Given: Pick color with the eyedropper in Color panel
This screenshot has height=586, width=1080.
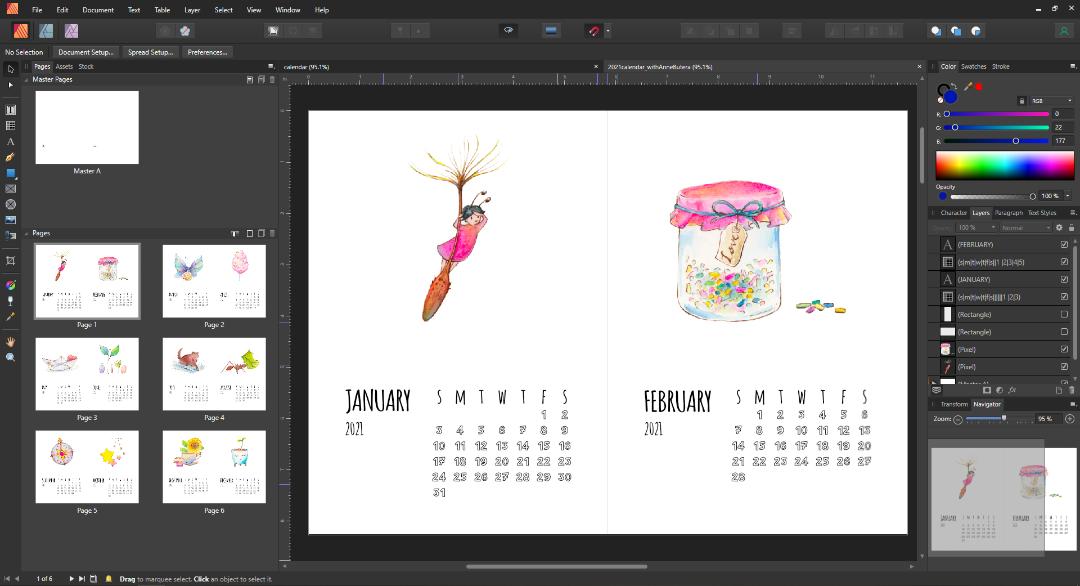Looking at the screenshot, I should 968,87.
